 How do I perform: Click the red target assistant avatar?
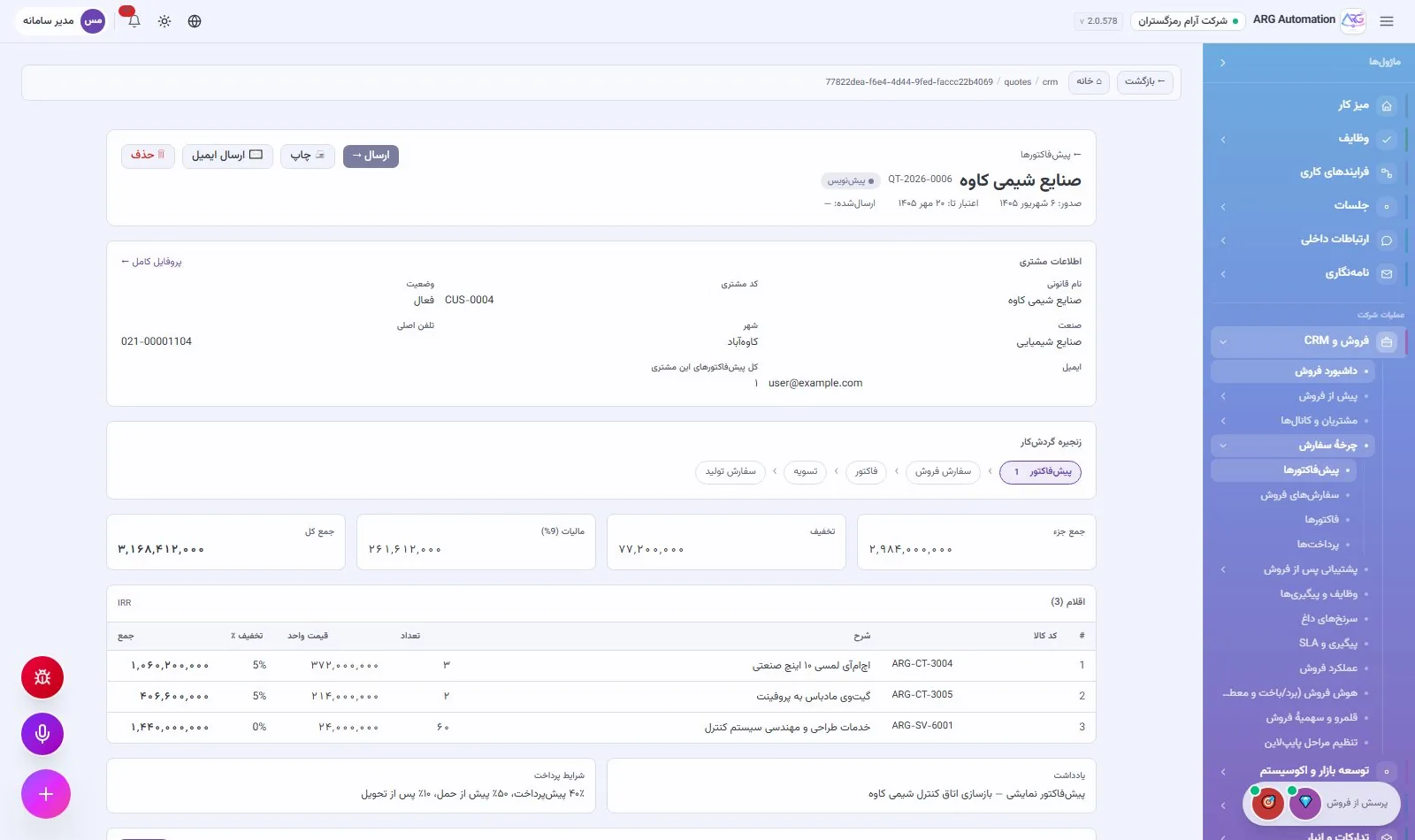(1267, 802)
